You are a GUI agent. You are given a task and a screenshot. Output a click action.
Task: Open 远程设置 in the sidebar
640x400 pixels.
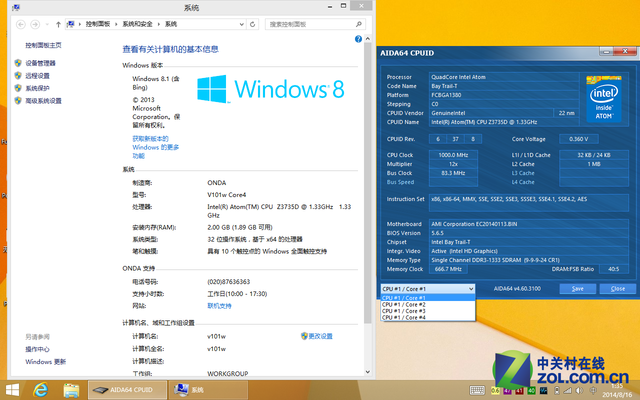[37, 76]
